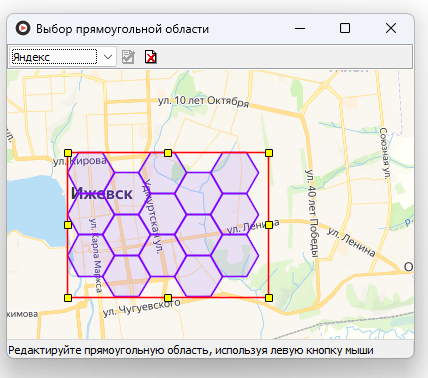Click the Союзная ул. street label
This screenshot has width=428, height=378.
384,154
